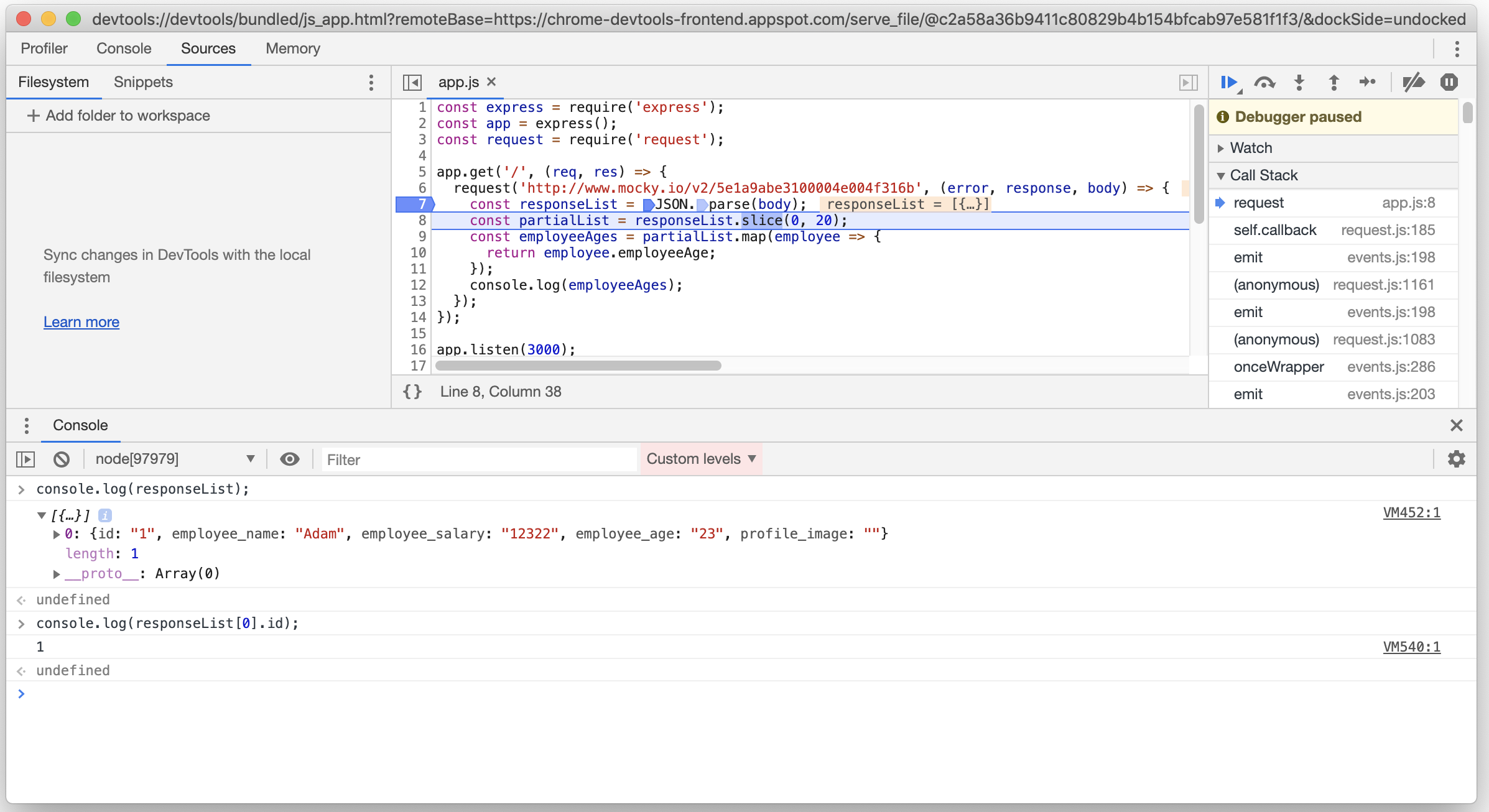Resume script execution with the play button

1228,82
